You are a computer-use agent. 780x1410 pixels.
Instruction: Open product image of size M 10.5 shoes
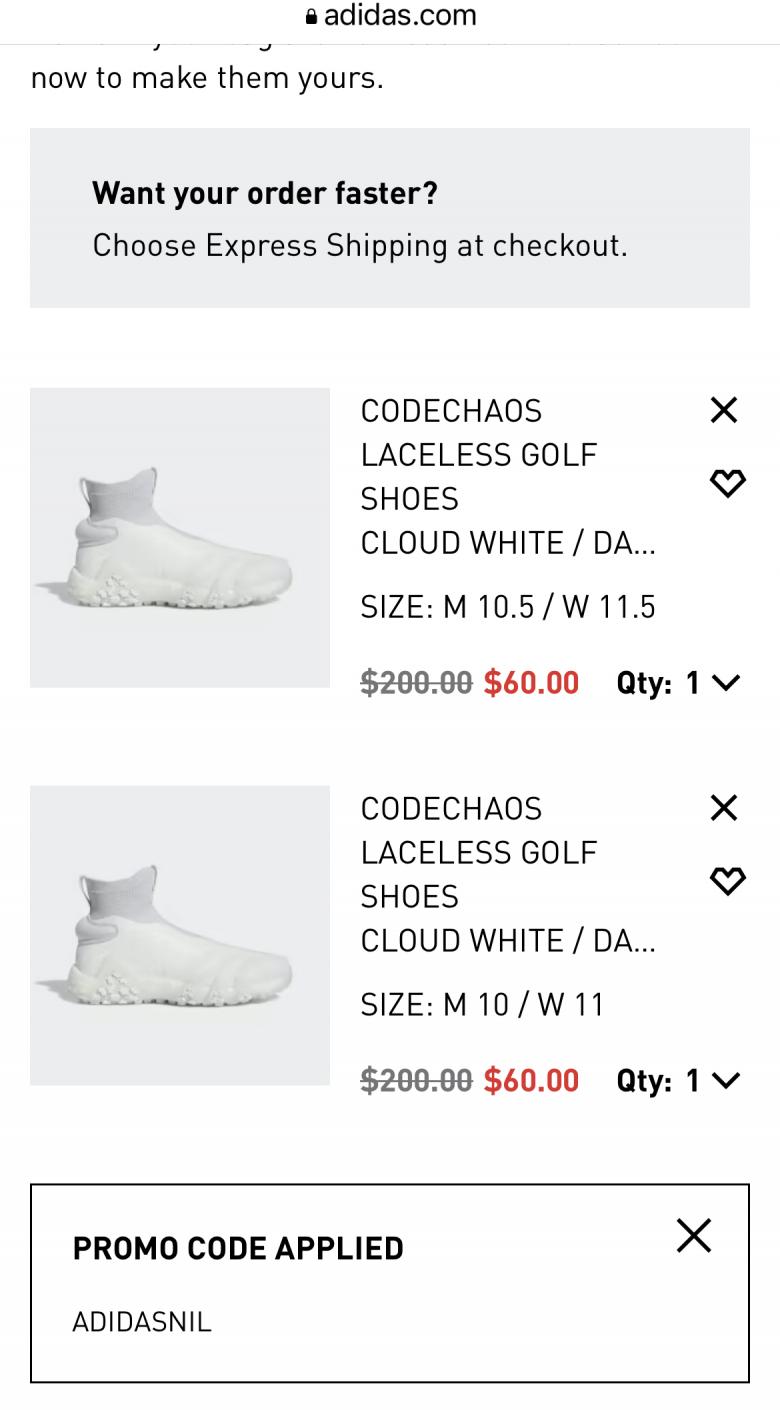tap(180, 538)
